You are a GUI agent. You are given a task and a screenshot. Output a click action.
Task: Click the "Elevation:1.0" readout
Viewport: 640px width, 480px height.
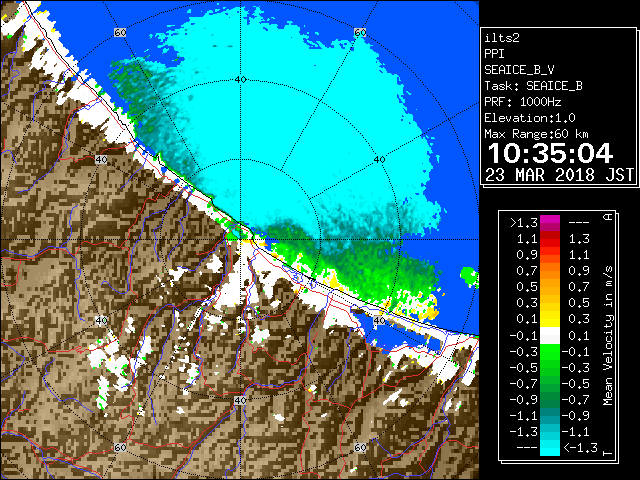tap(530, 118)
